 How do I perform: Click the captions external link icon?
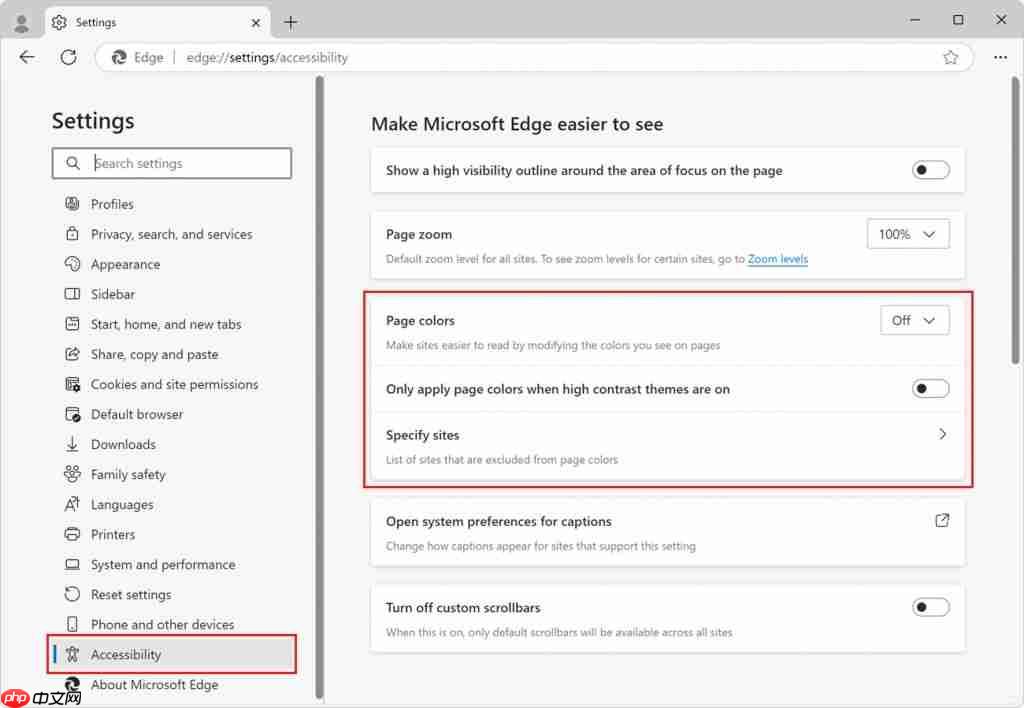(x=941, y=520)
